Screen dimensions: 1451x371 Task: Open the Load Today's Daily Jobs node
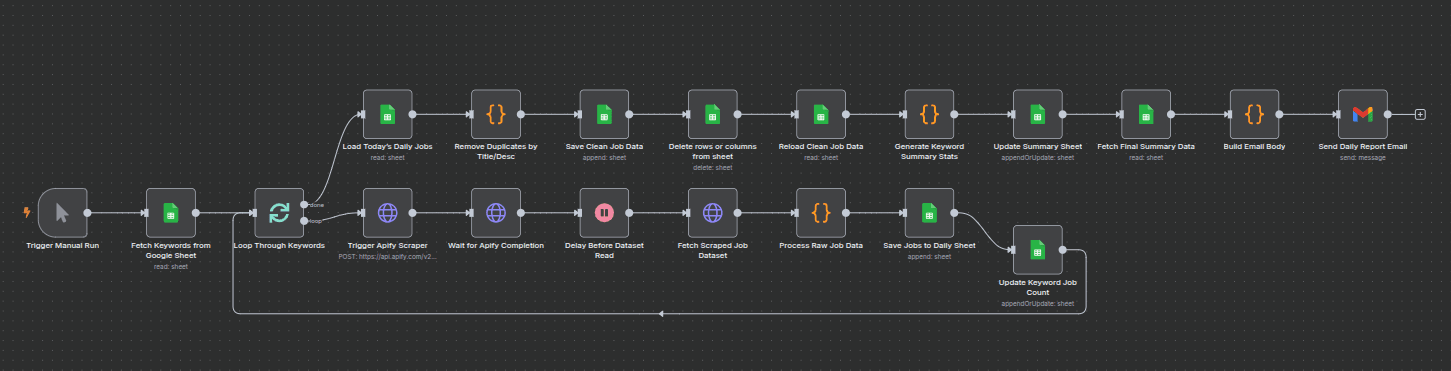click(387, 114)
